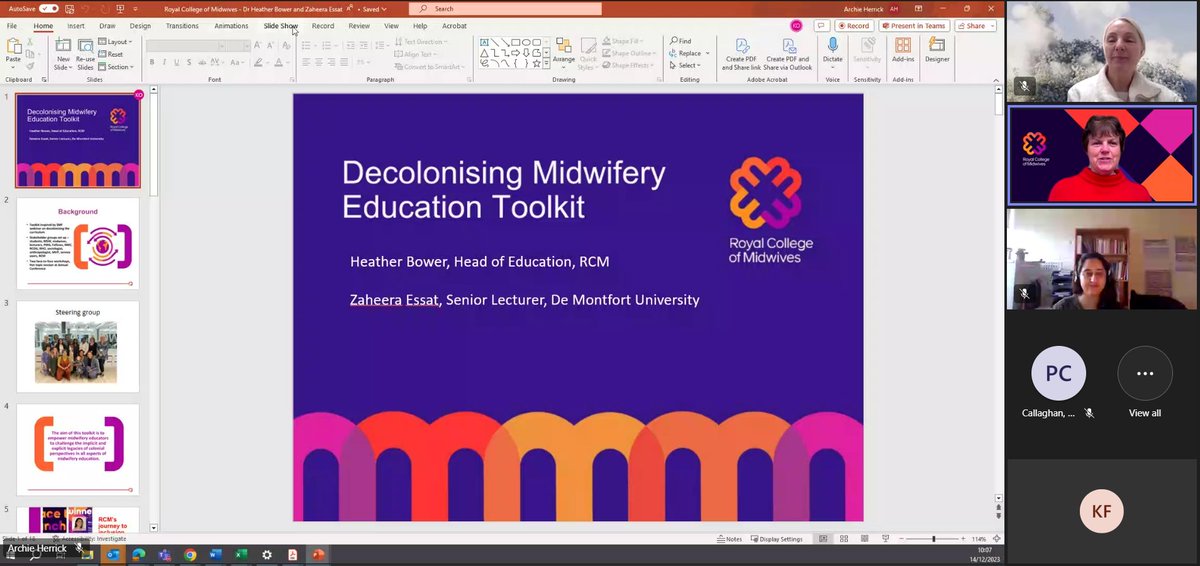Reset the slide layout
Image resolution: width=1200 pixels, height=566 pixels.
click(x=112, y=54)
